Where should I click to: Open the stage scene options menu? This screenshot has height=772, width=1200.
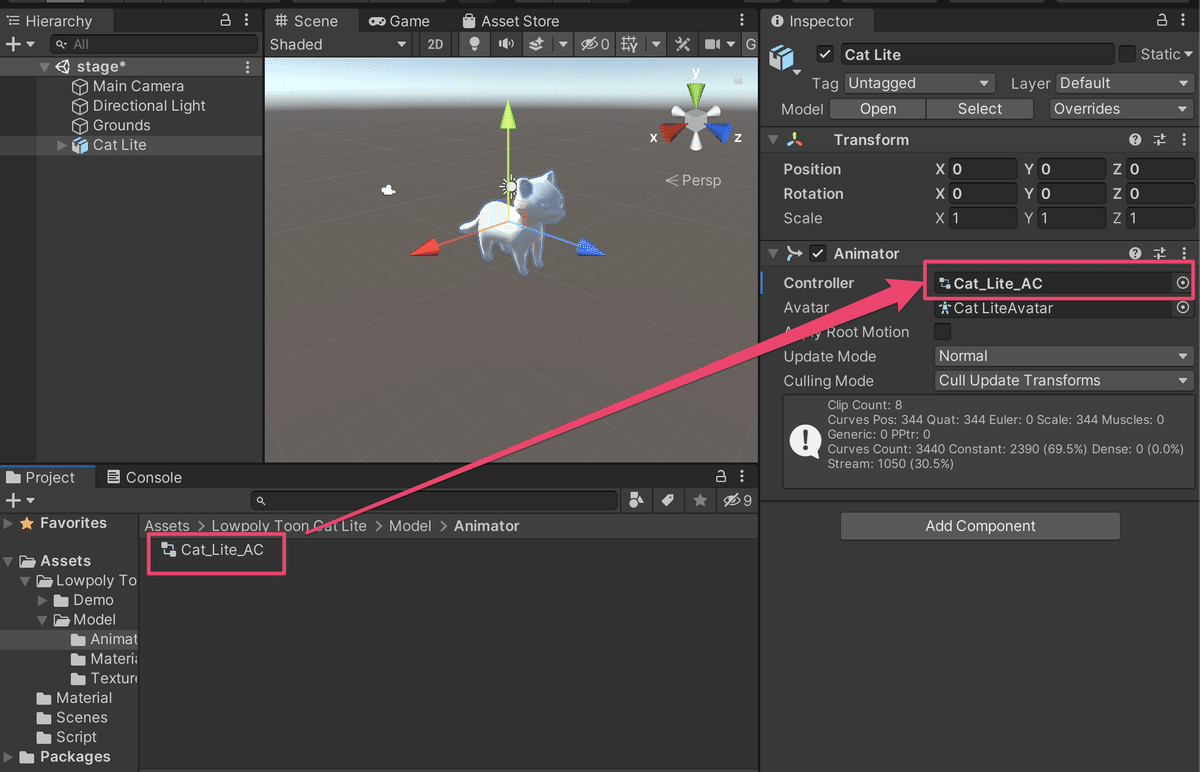tap(248, 67)
